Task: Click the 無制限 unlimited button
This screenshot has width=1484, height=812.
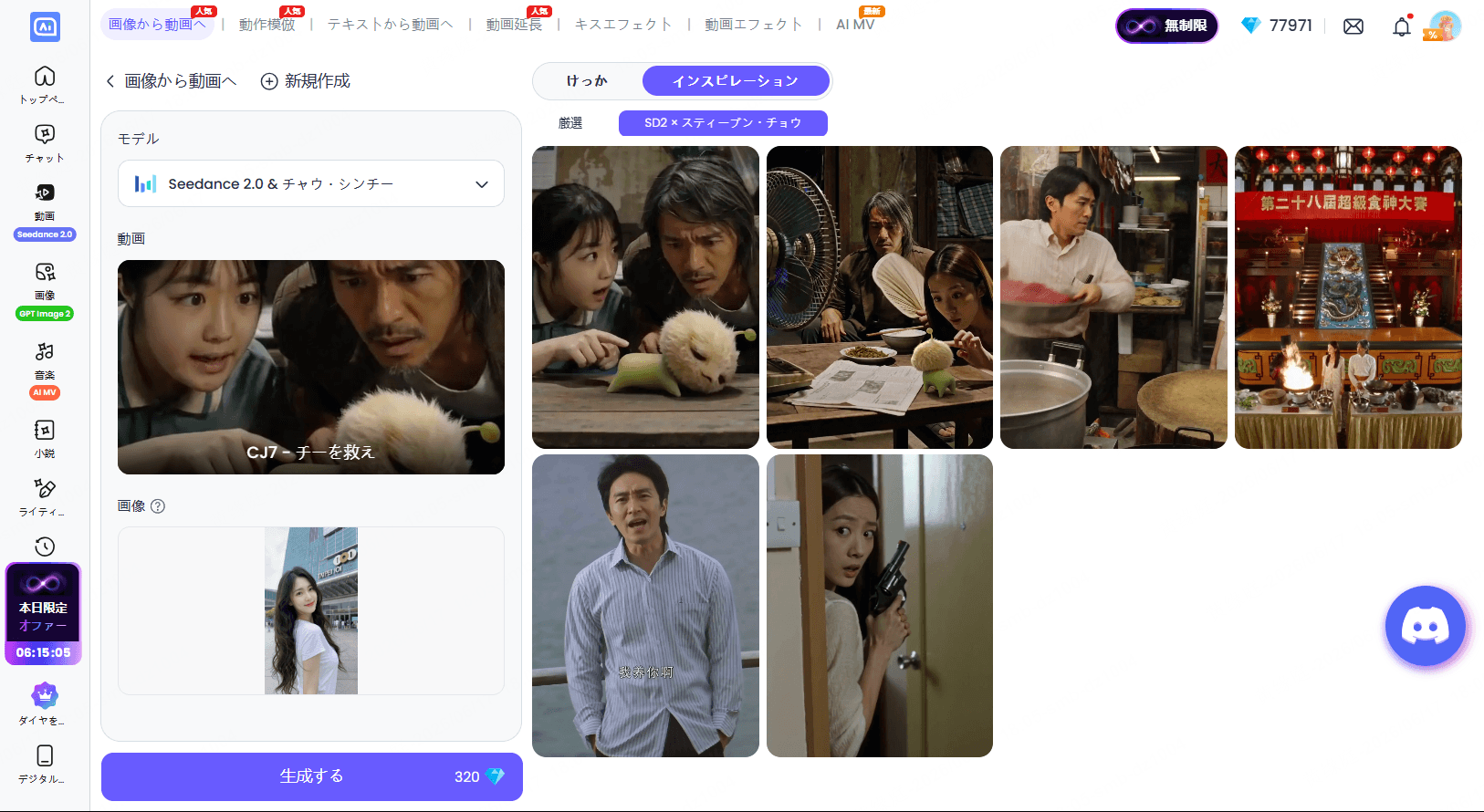Action: pos(1166,26)
